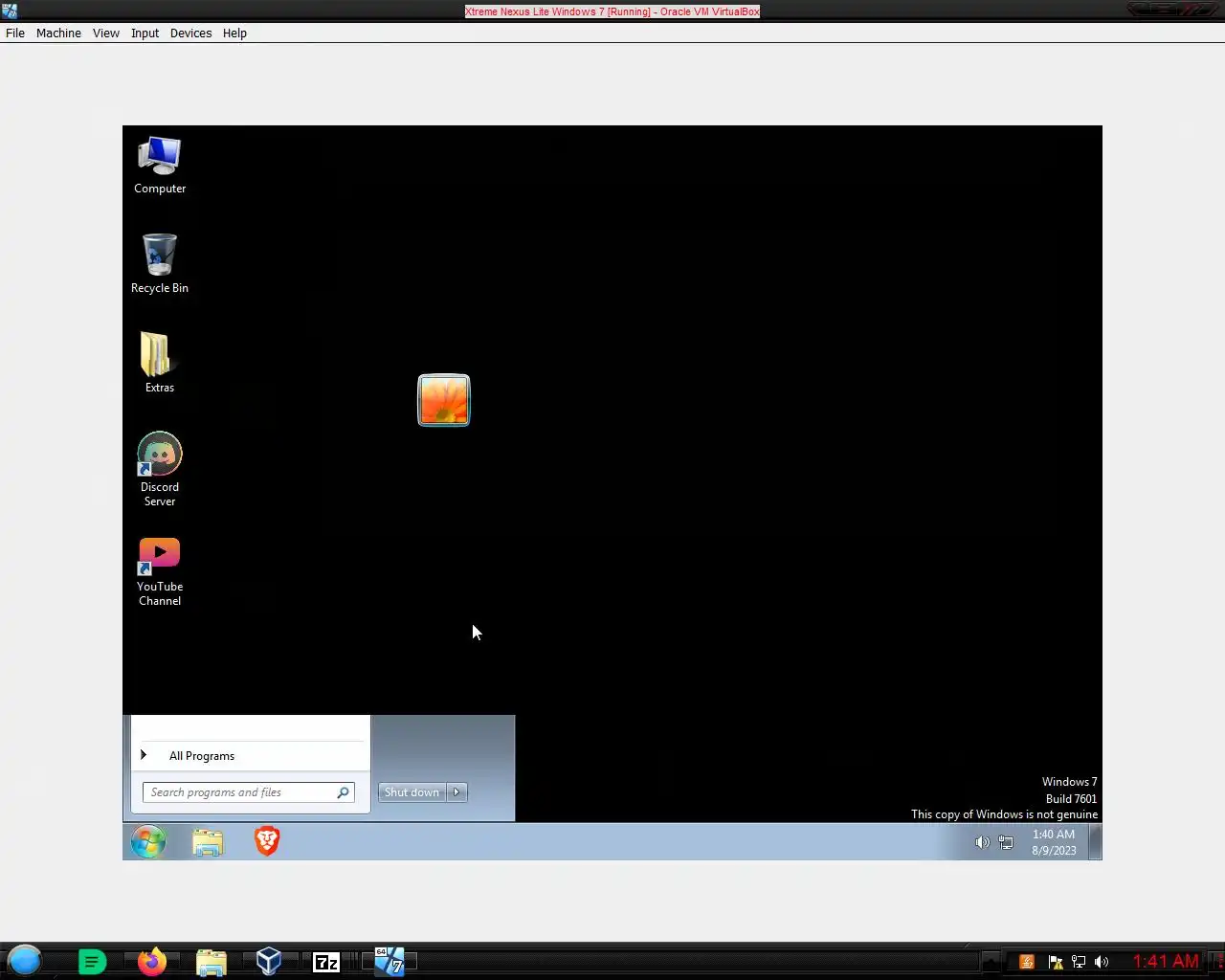The height and width of the screenshot is (980, 1225).
Task: Open Windows Explorer from the VM taskbar
Action: pos(208,842)
